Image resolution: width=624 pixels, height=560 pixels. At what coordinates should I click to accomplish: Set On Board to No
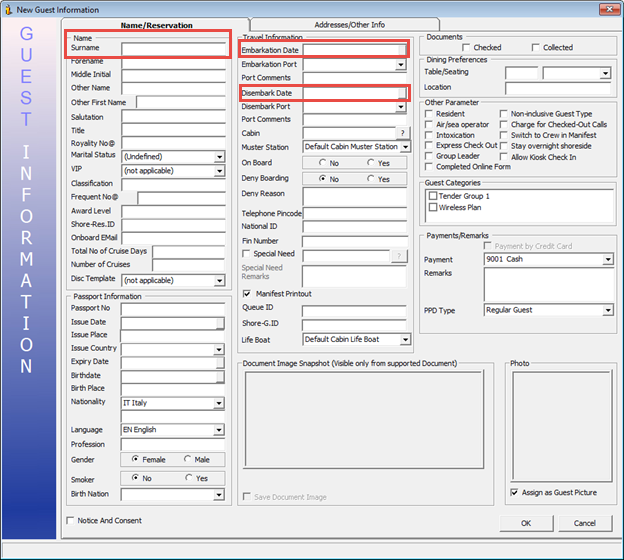(323, 163)
